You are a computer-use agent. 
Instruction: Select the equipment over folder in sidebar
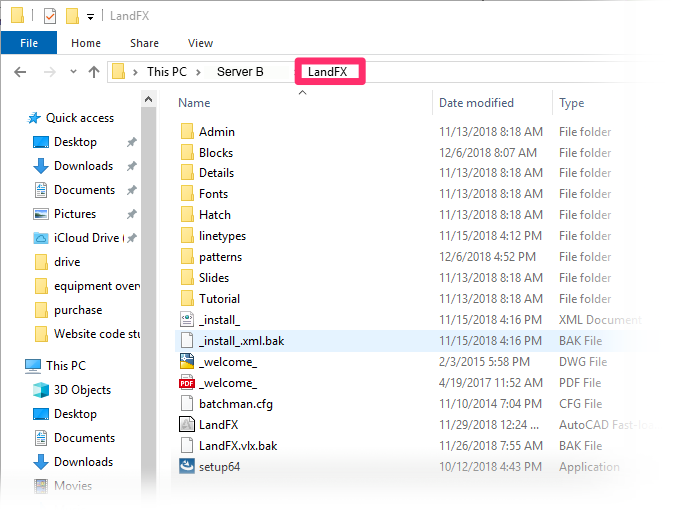point(97,286)
